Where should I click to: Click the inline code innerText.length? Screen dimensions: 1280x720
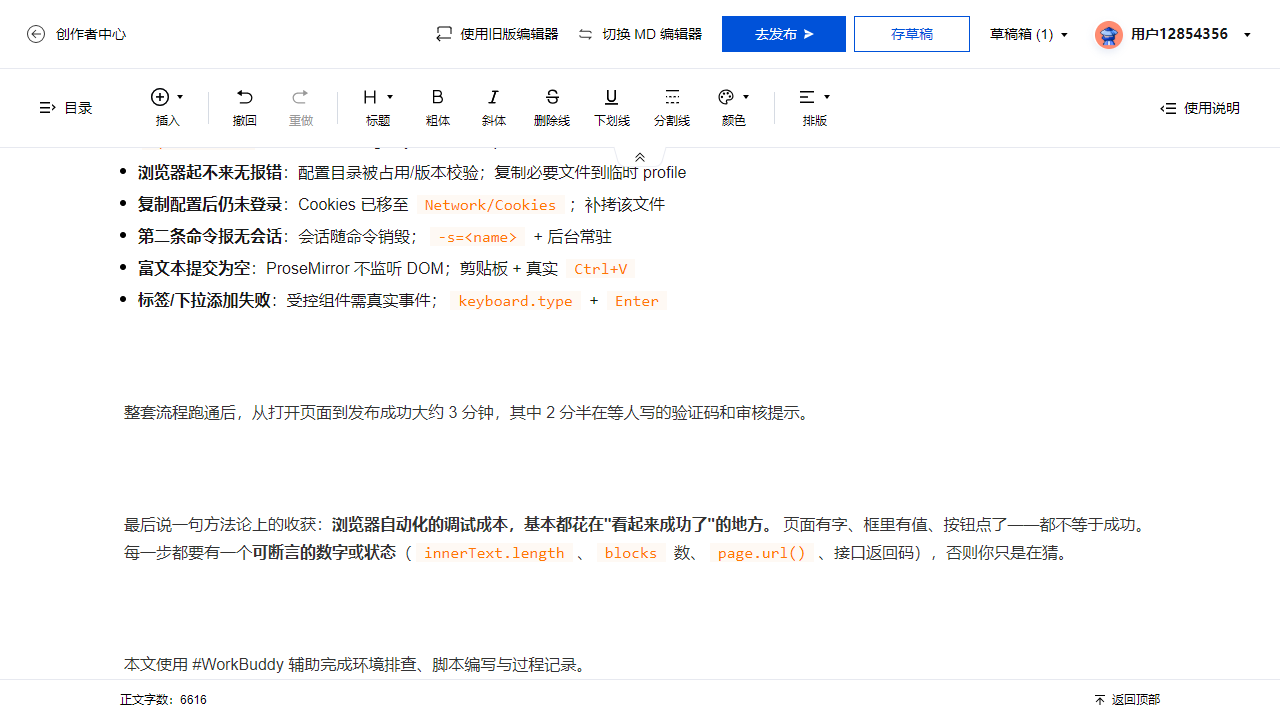tap(494, 553)
